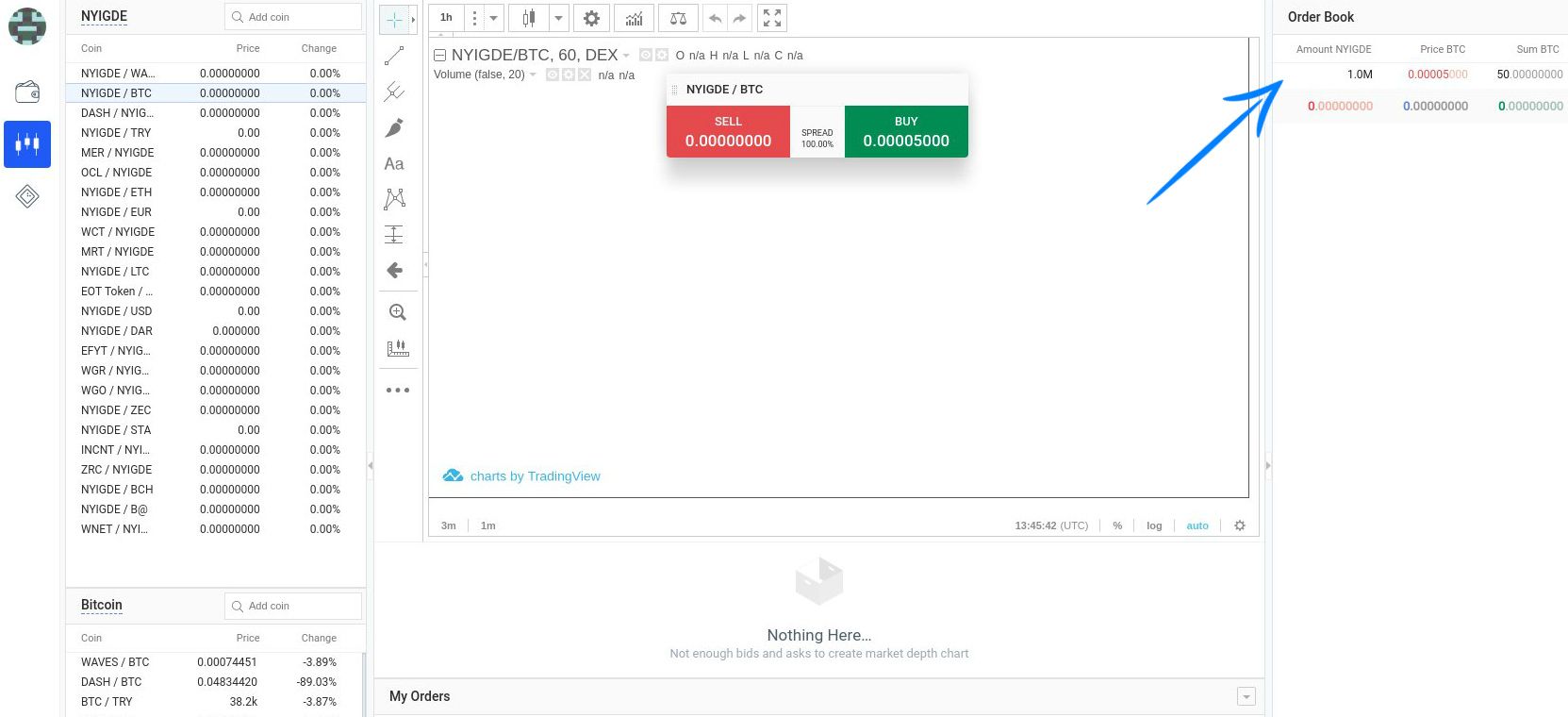
Task: Open NYIGDE/BTC series format settings
Action: 662,55
